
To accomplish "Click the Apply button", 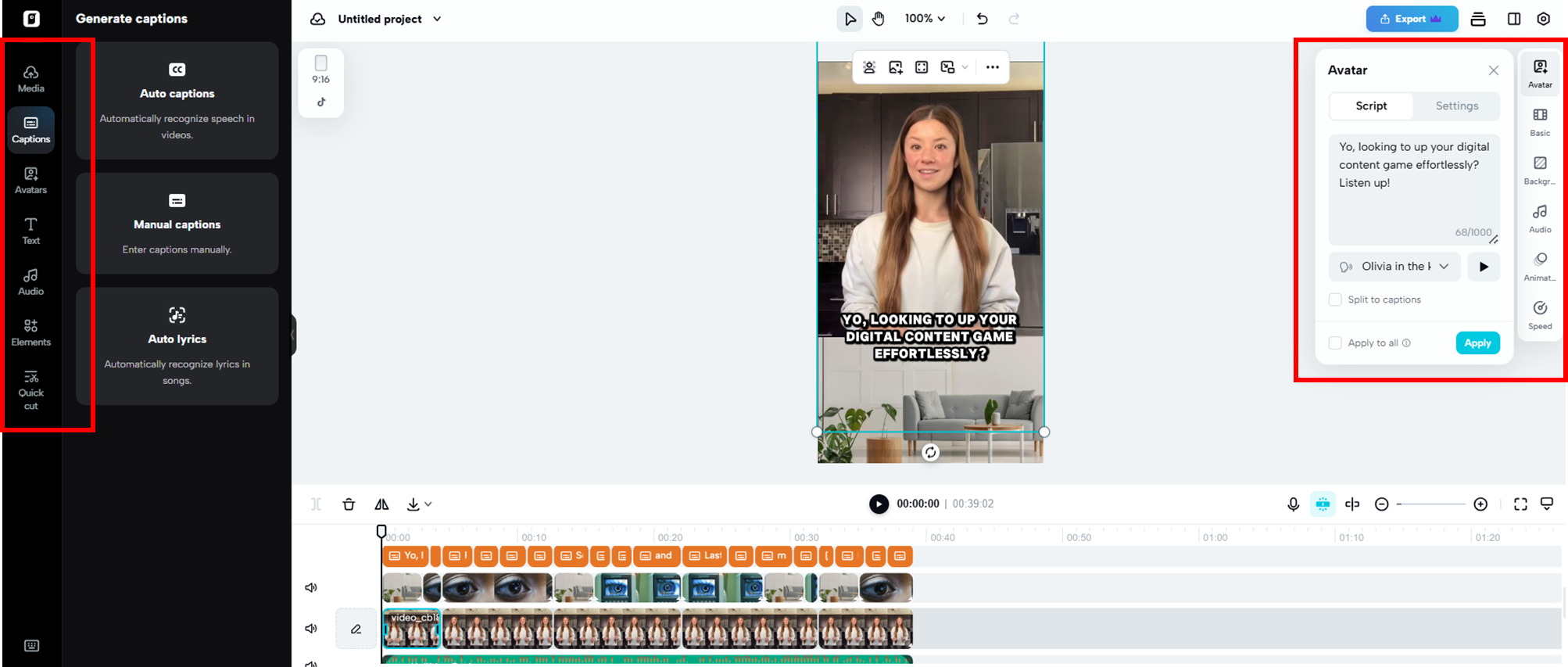I will click(x=1477, y=343).
